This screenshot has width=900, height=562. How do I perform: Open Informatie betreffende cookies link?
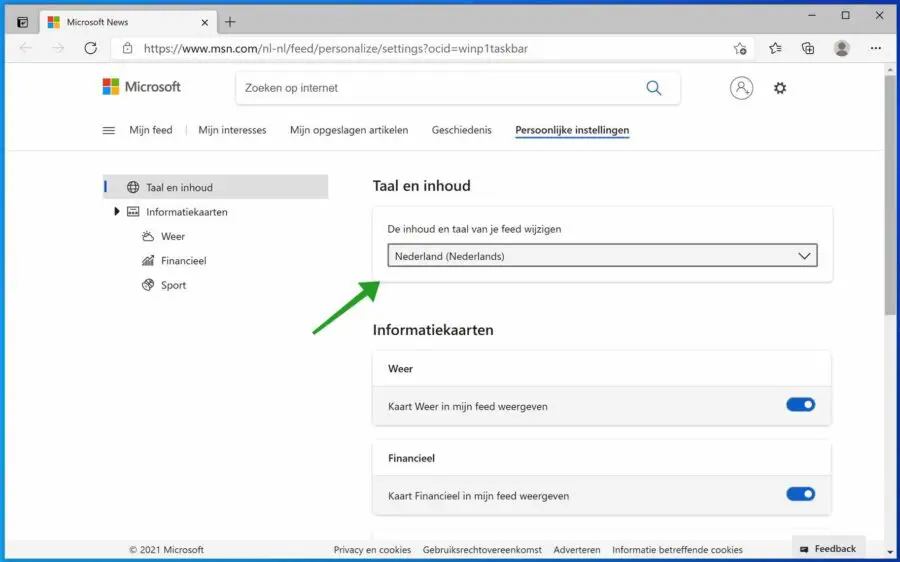click(x=677, y=550)
